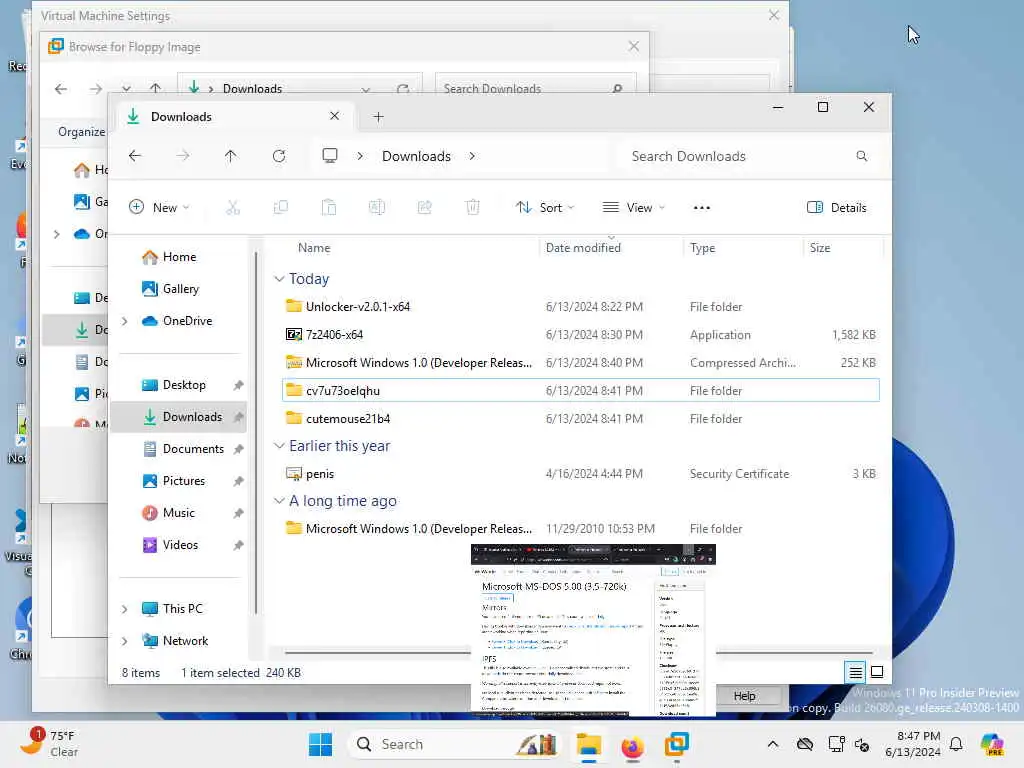Open the notification bell in the taskbar
This screenshot has width=1024, height=768.
(x=956, y=744)
